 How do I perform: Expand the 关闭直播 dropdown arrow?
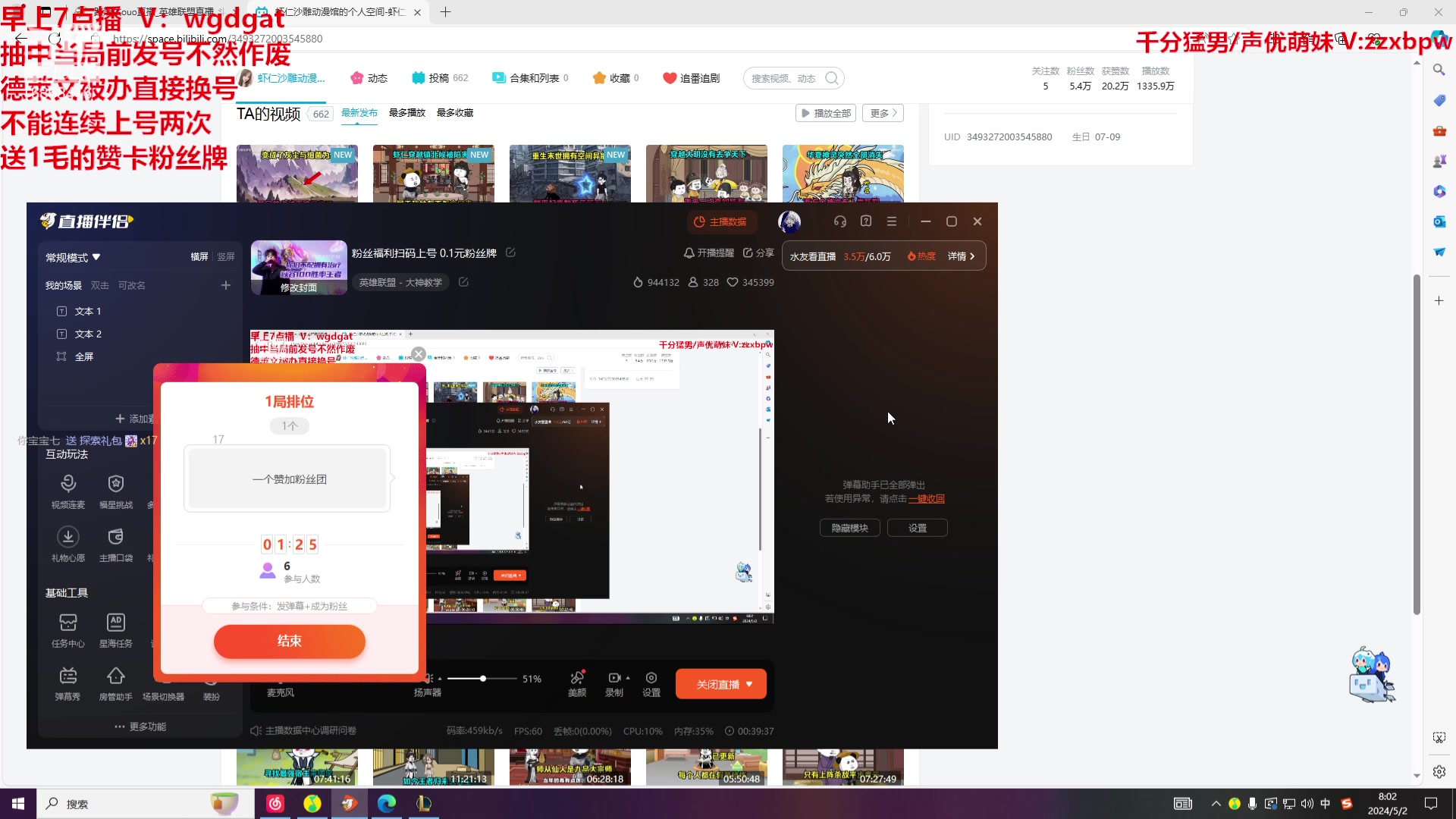coord(749,684)
